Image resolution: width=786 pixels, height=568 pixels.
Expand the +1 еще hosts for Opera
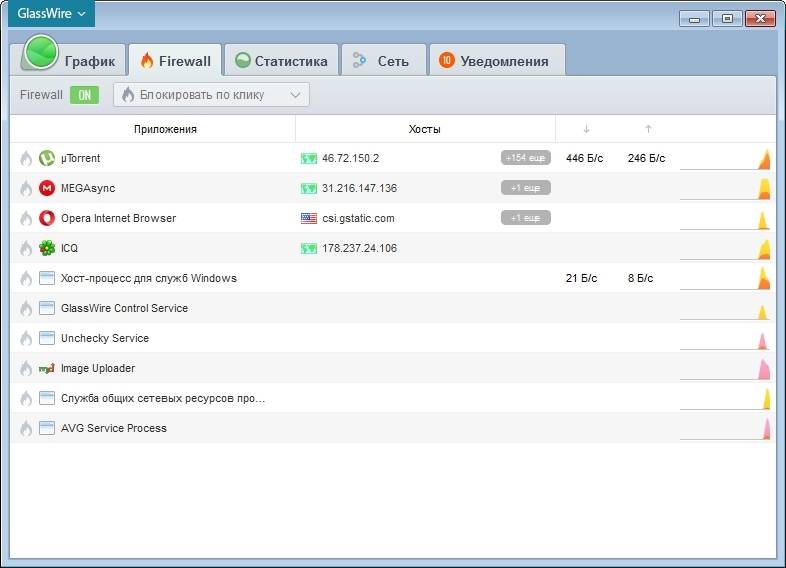[525, 218]
